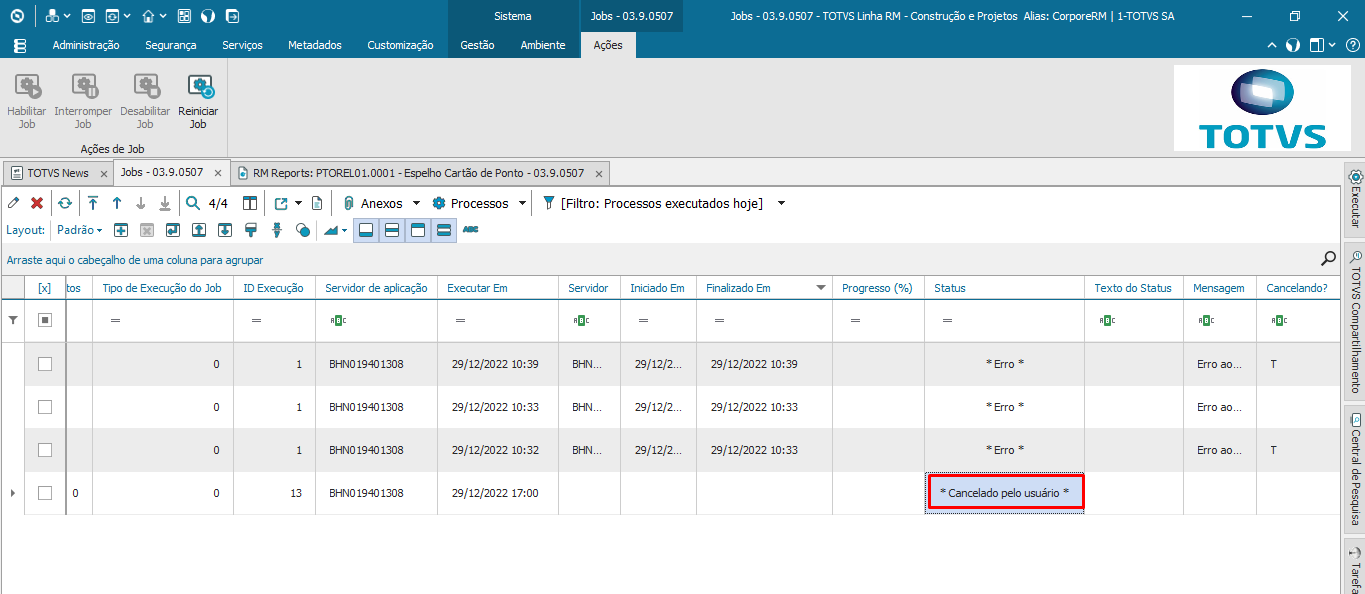This screenshot has width=1365, height=594.
Task: Click the Executar Em filter field
Action: [x=497, y=320]
